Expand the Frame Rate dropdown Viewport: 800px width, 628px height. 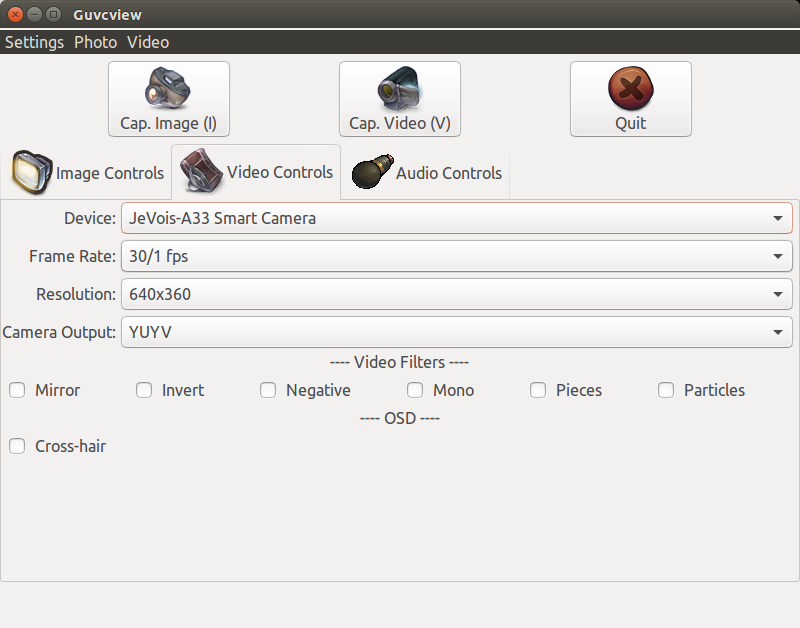pos(457,256)
